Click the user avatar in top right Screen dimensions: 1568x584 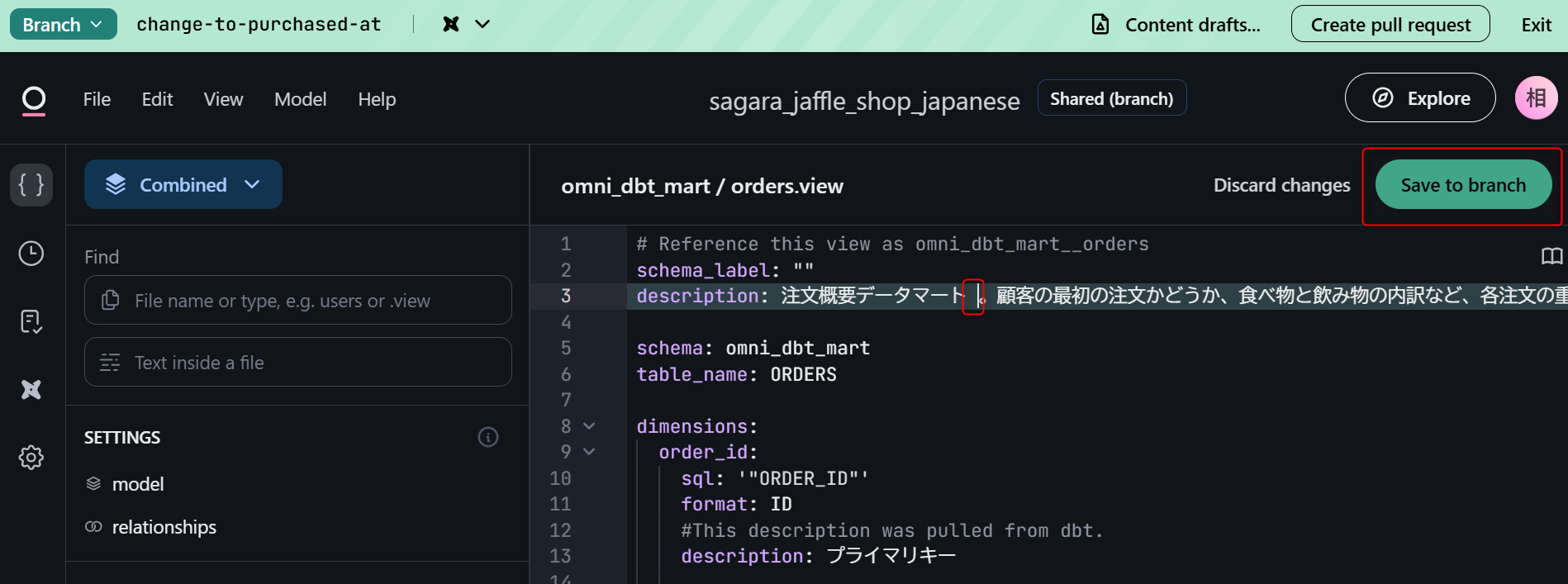coord(1536,98)
